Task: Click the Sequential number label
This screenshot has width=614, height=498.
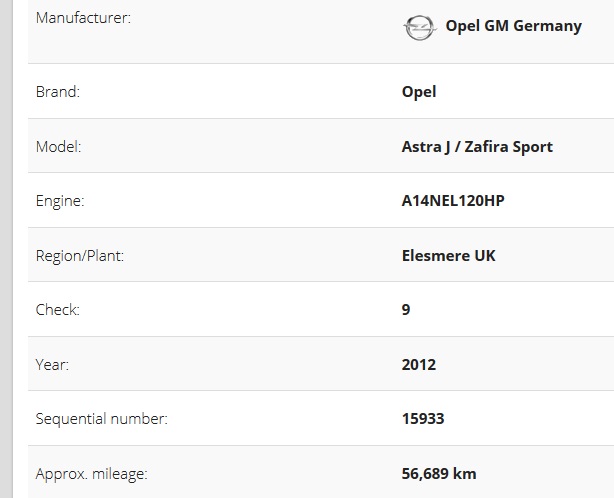Action: tap(101, 419)
